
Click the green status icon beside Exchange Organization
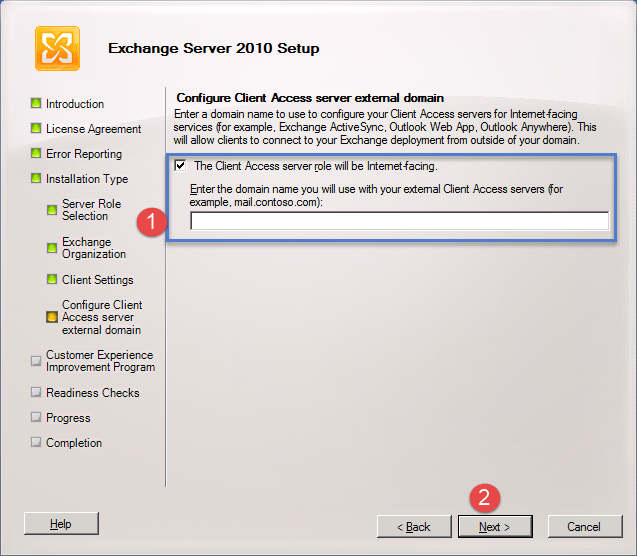[52, 248]
